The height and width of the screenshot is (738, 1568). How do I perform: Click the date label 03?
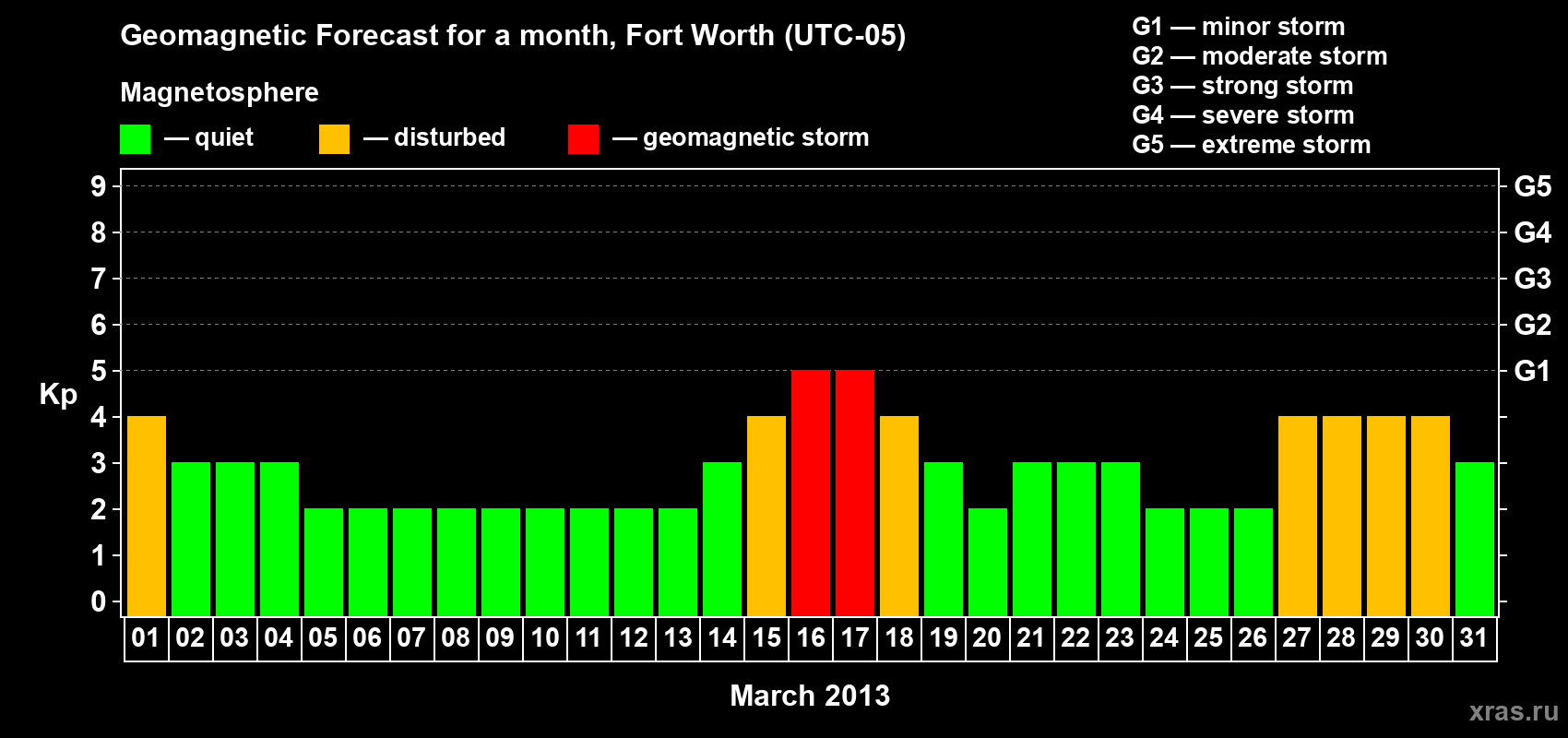tap(234, 638)
